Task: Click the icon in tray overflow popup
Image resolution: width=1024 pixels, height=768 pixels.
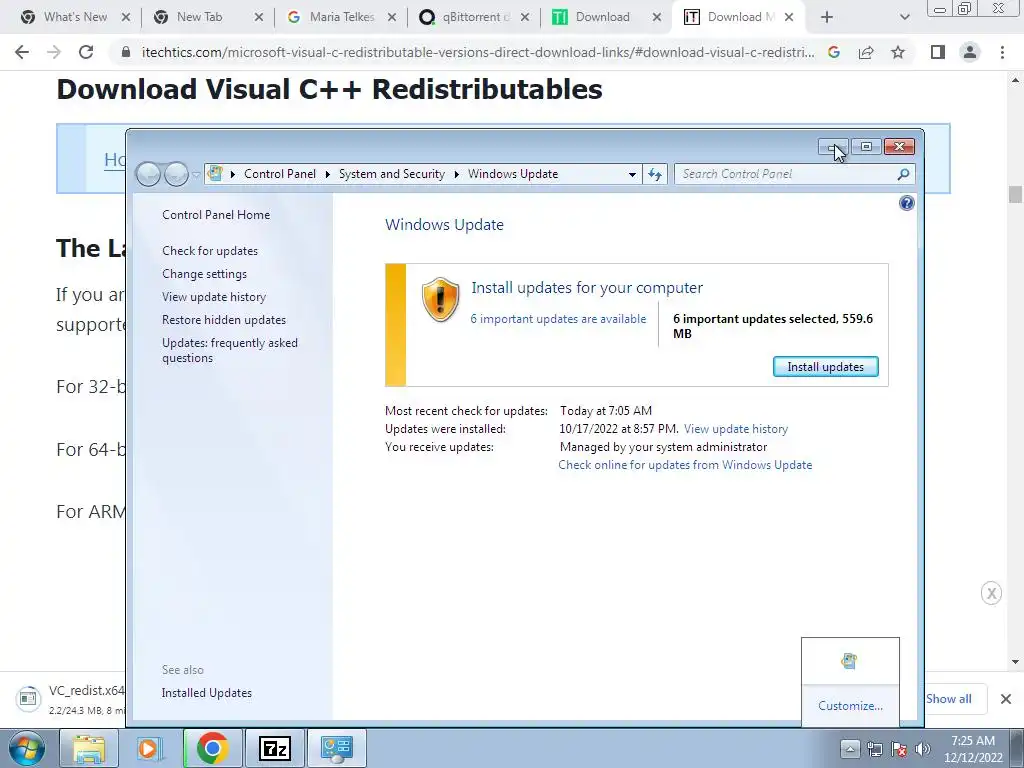Action: [849, 661]
